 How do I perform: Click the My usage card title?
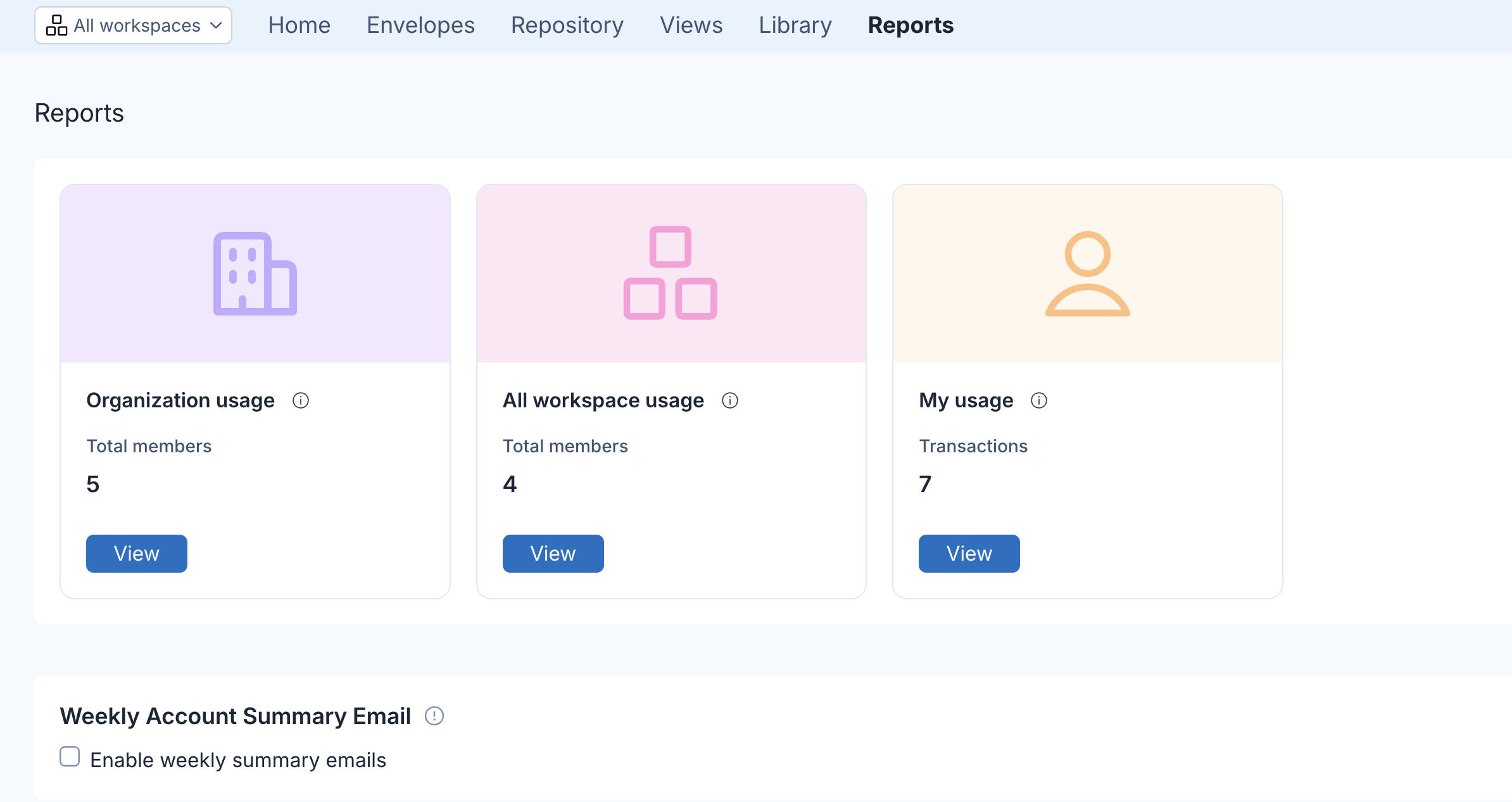(966, 400)
